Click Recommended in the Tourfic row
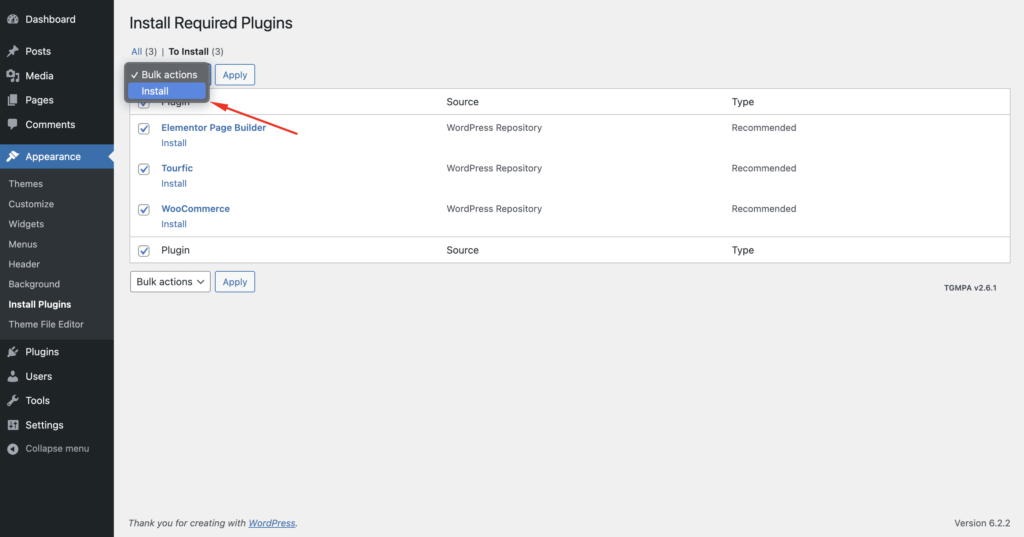The image size is (1024, 537). point(763,168)
